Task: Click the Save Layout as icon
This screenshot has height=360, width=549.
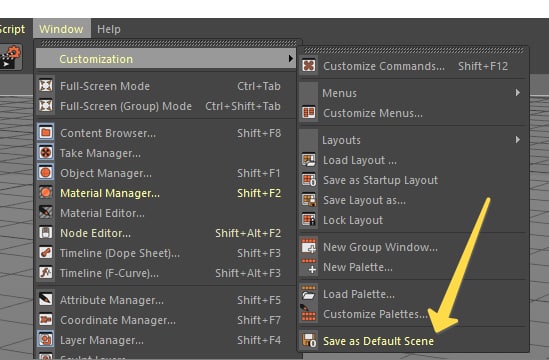Action: point(309,200)
